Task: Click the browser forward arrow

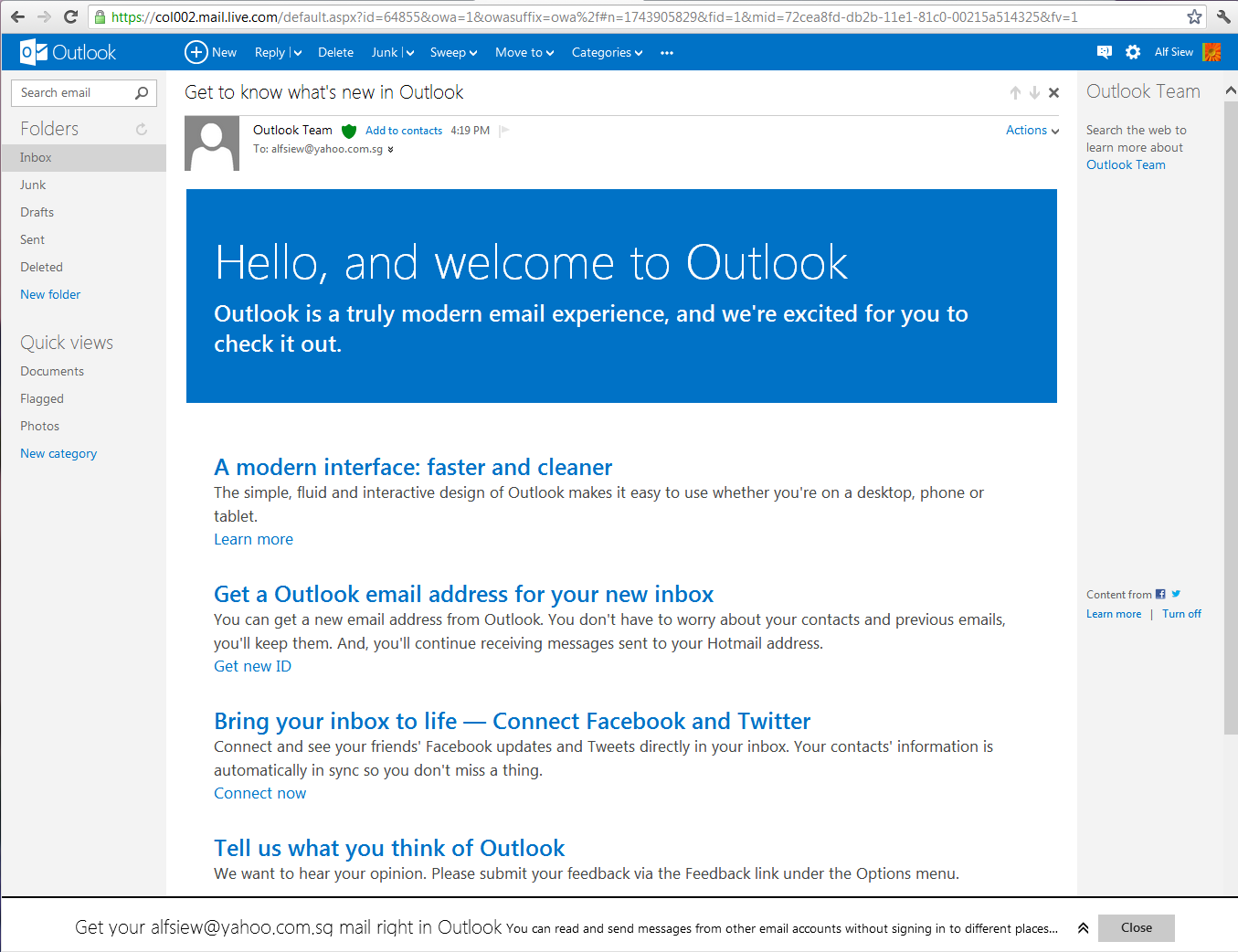Action: [x=44, y=16]
